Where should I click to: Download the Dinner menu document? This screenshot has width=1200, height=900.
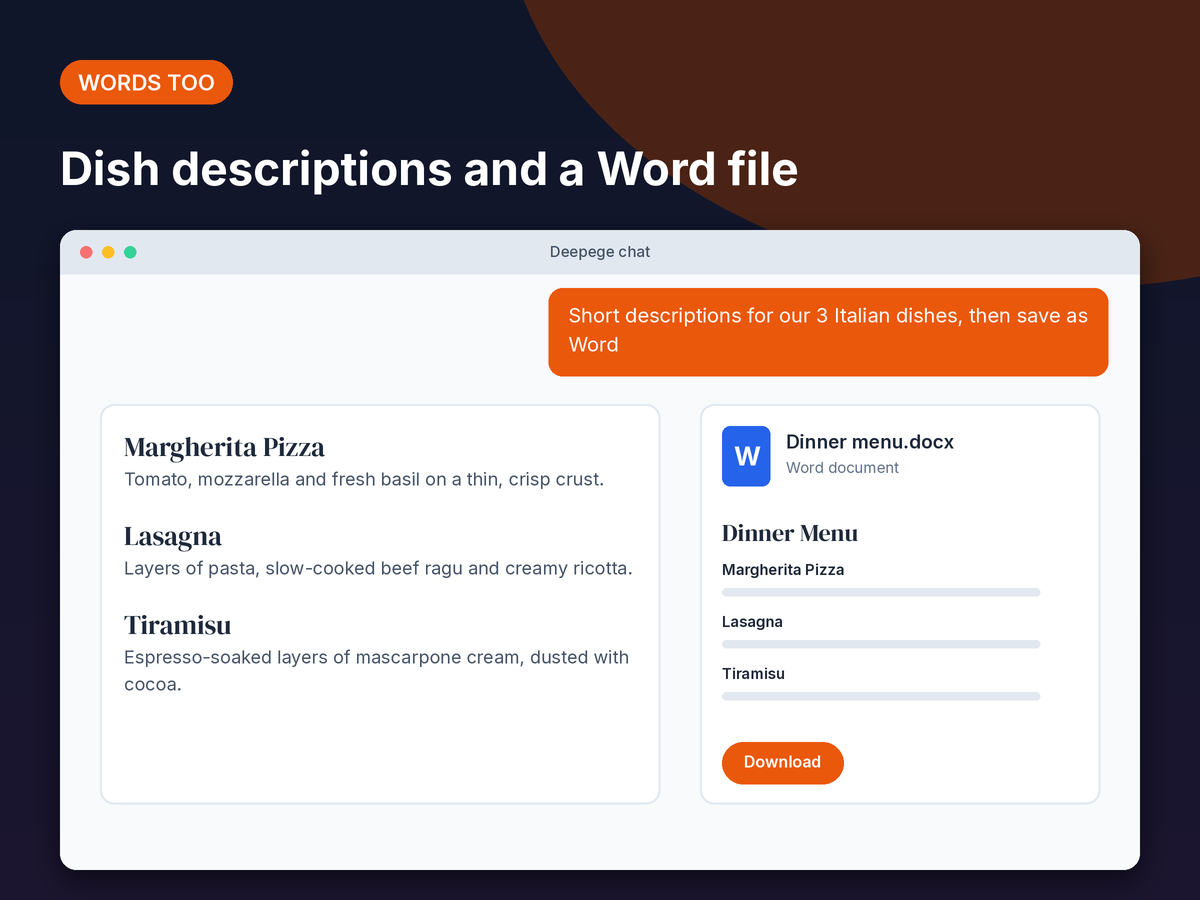click(x=783, y=762)
